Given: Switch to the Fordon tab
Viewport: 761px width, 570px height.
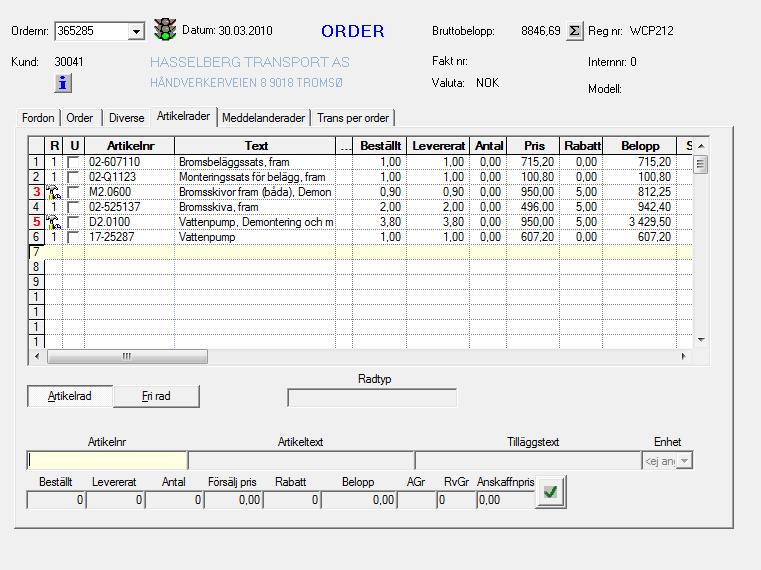Looking at the screenshot, I should [x=38, y=118].
